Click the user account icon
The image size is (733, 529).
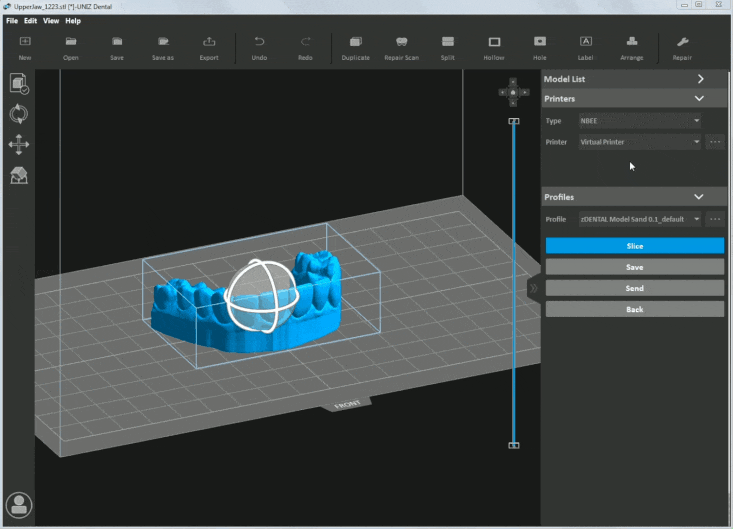19,505
